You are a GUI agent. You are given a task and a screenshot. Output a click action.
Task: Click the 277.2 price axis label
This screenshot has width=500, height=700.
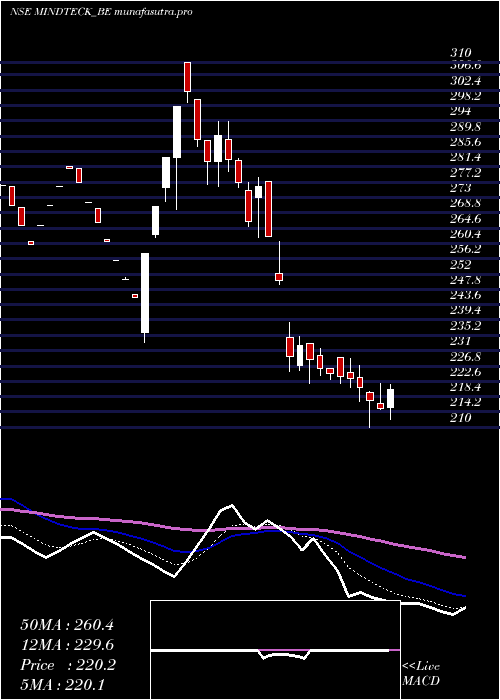(466, 172)
